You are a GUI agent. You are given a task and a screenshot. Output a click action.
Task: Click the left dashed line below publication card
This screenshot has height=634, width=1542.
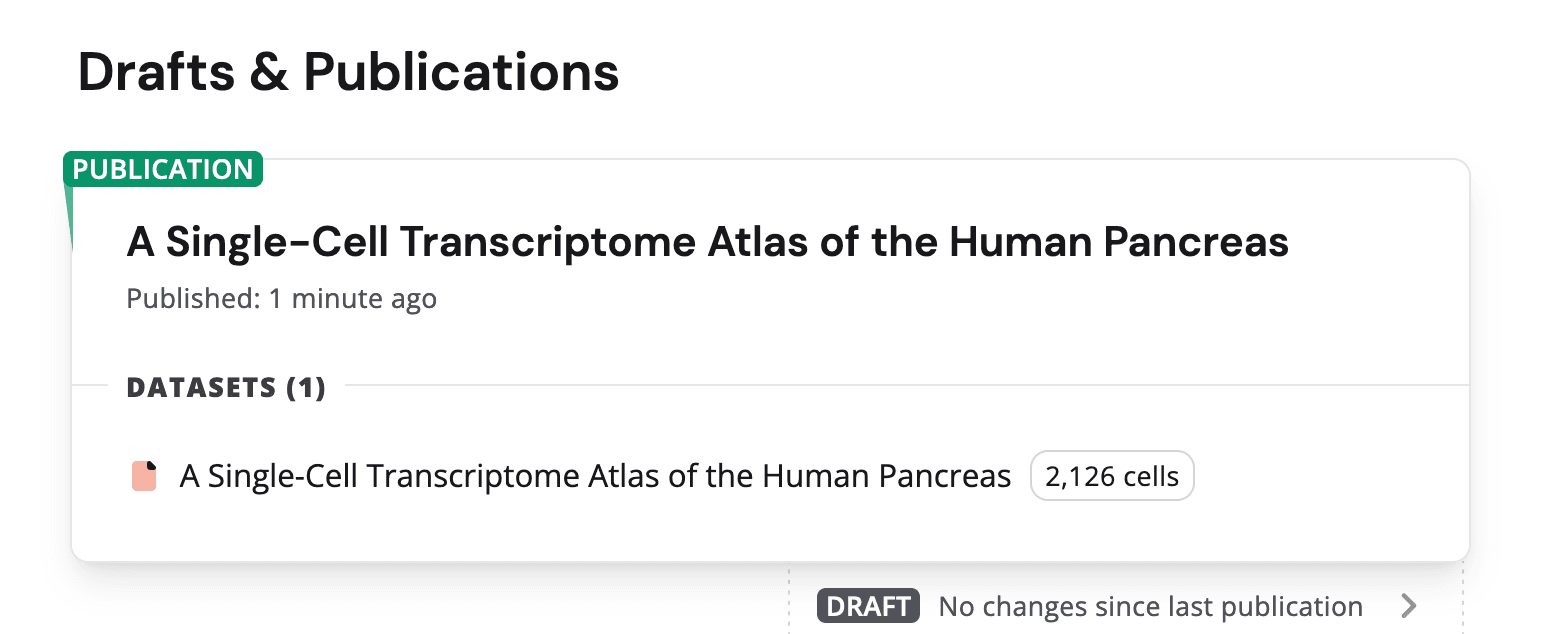coord(789,600)
